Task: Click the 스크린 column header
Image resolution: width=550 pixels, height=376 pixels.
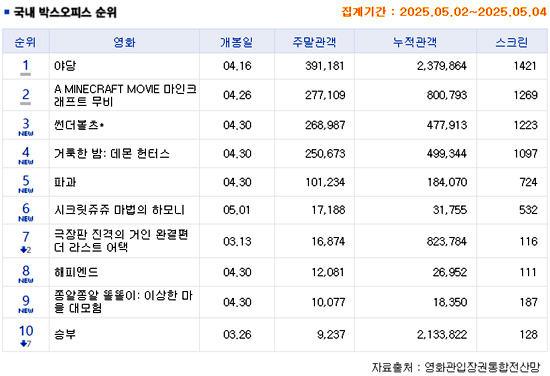Action: [x=512, y=42]
